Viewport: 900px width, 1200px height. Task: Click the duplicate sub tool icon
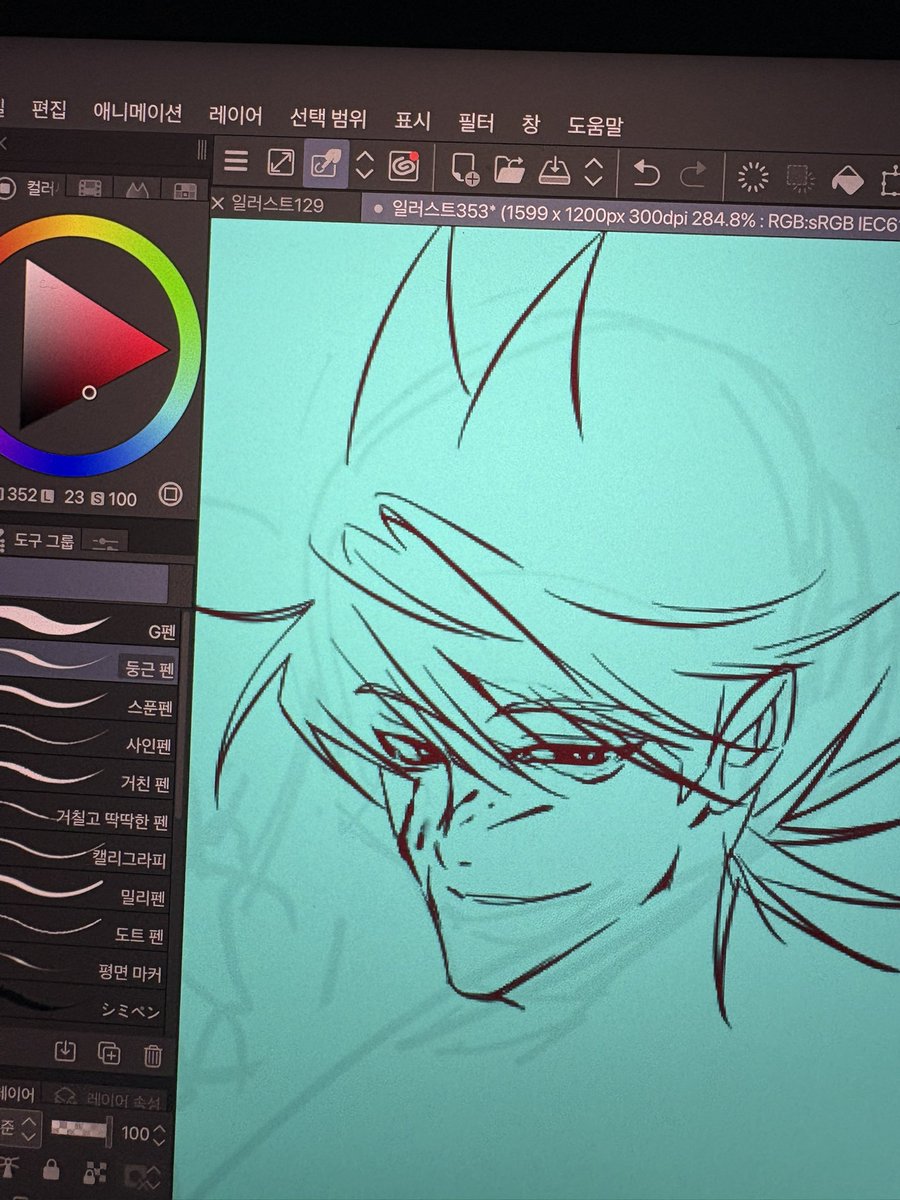point(109,1052)
